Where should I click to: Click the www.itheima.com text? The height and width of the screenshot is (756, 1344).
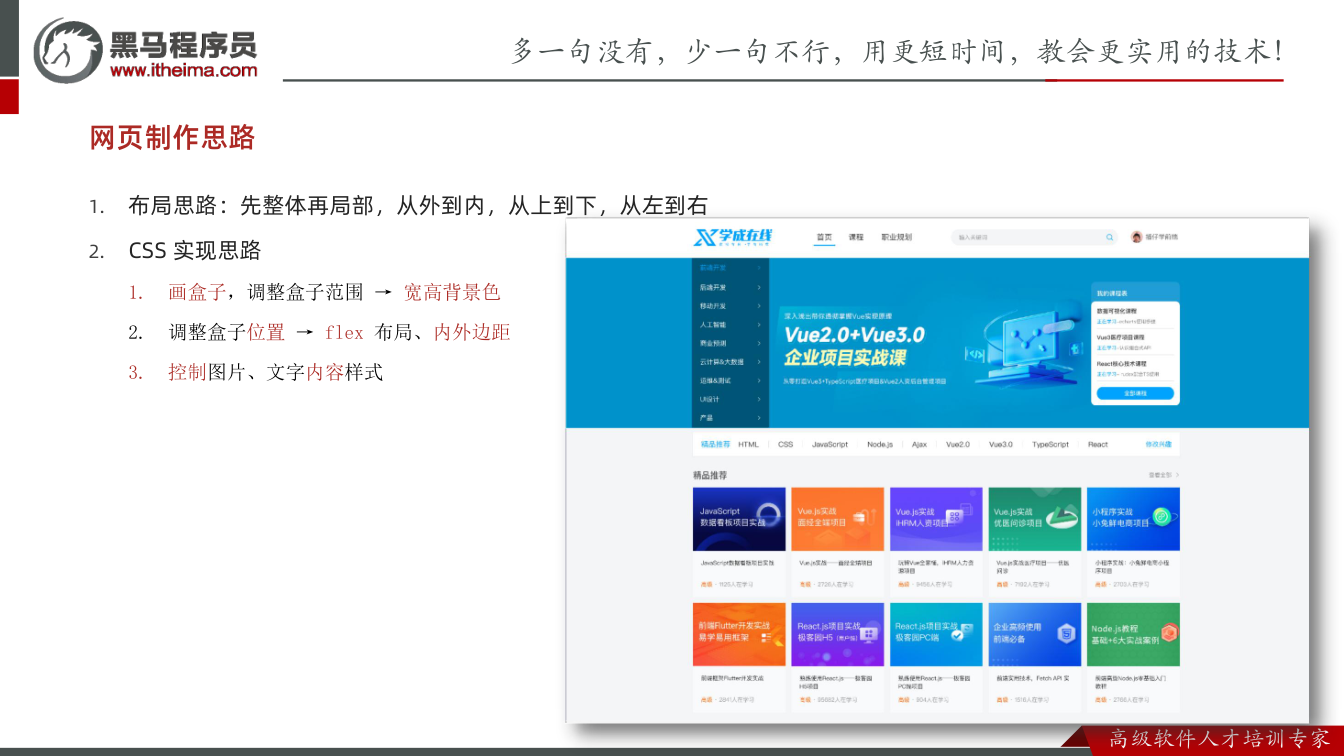pyautogui.click(x=183, y=70)
